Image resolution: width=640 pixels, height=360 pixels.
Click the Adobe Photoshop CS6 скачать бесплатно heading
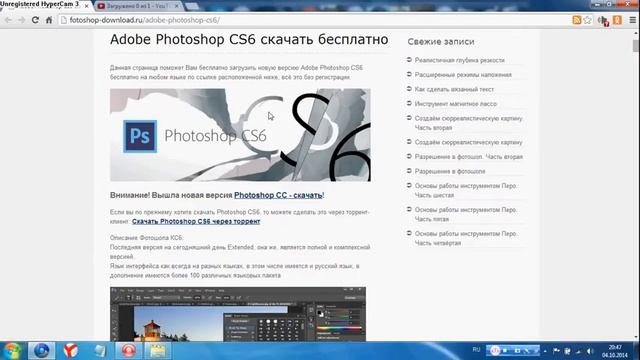pyautogui.click(x=249, y=39)
